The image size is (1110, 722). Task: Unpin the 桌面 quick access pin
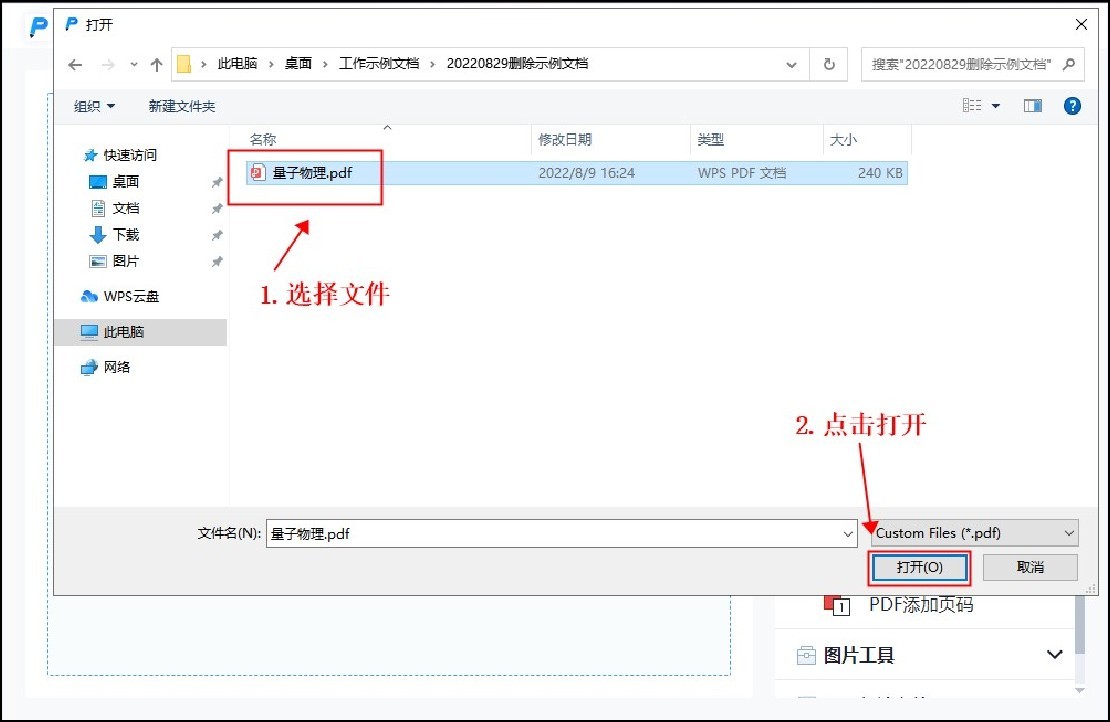coord(216,181)
